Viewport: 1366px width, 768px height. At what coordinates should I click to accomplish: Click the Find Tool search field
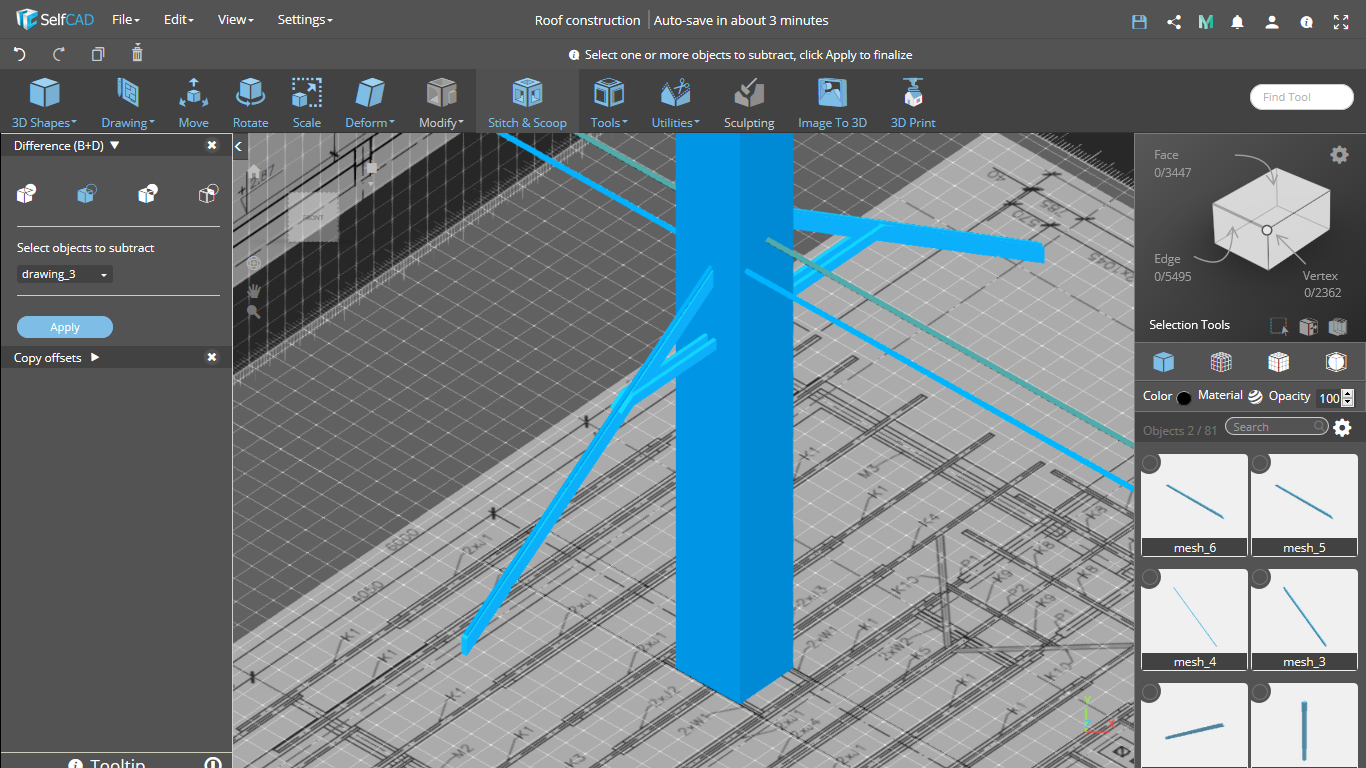click(x=1301, y=97)
